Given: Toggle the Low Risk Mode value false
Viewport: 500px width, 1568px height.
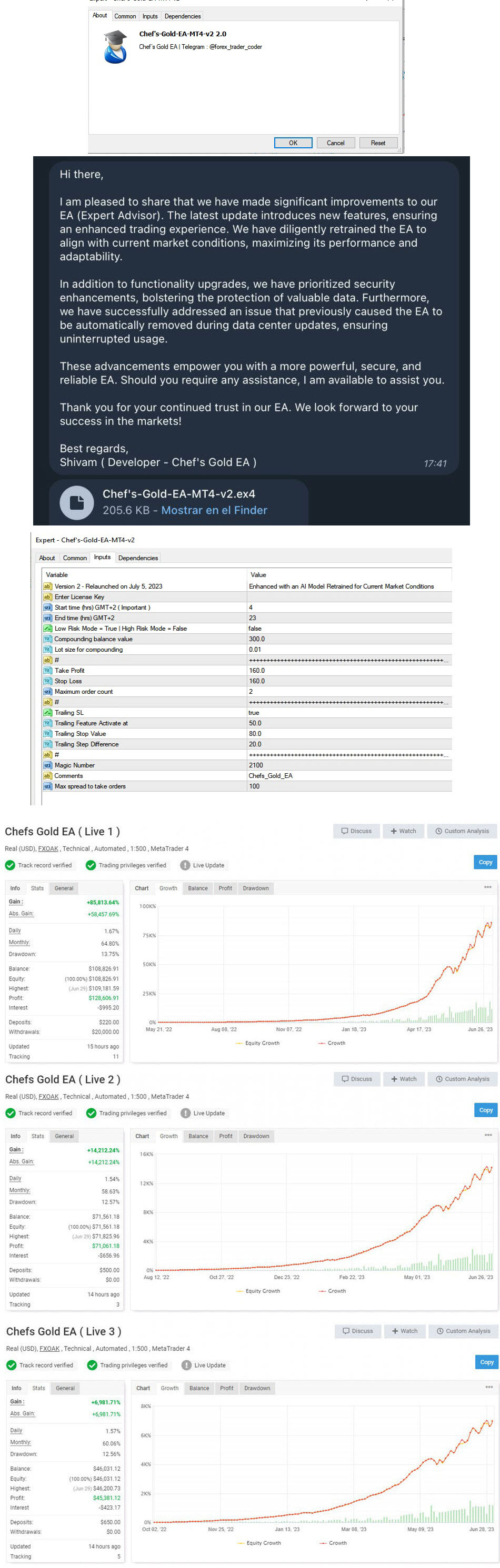Looking at the screenshot, I should (255, 628).
